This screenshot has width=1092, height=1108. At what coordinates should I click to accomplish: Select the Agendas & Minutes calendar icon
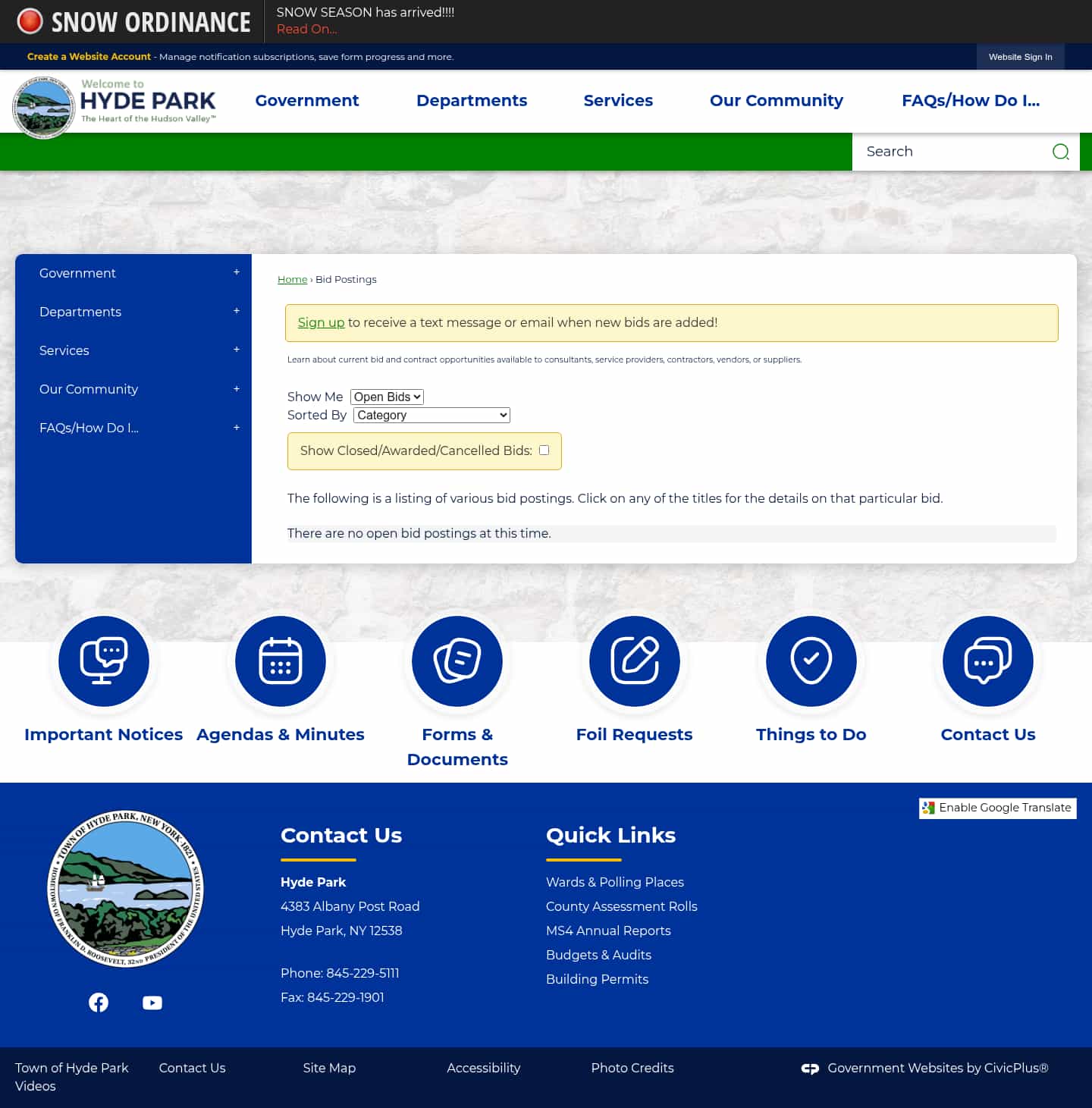click(281, 661)
